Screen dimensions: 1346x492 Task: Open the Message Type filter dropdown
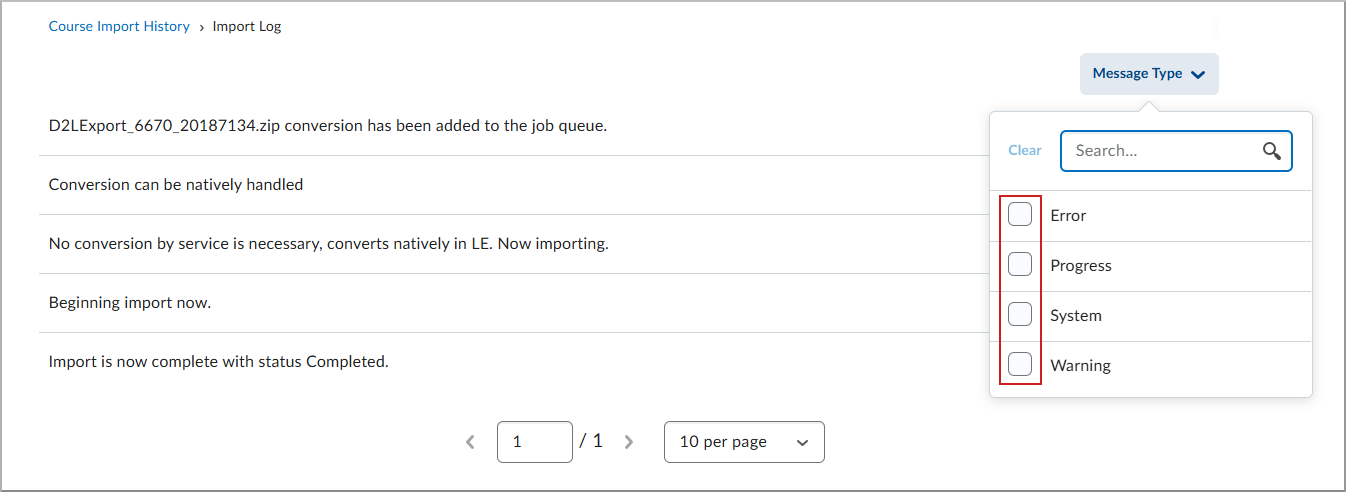coord(1148,74)
